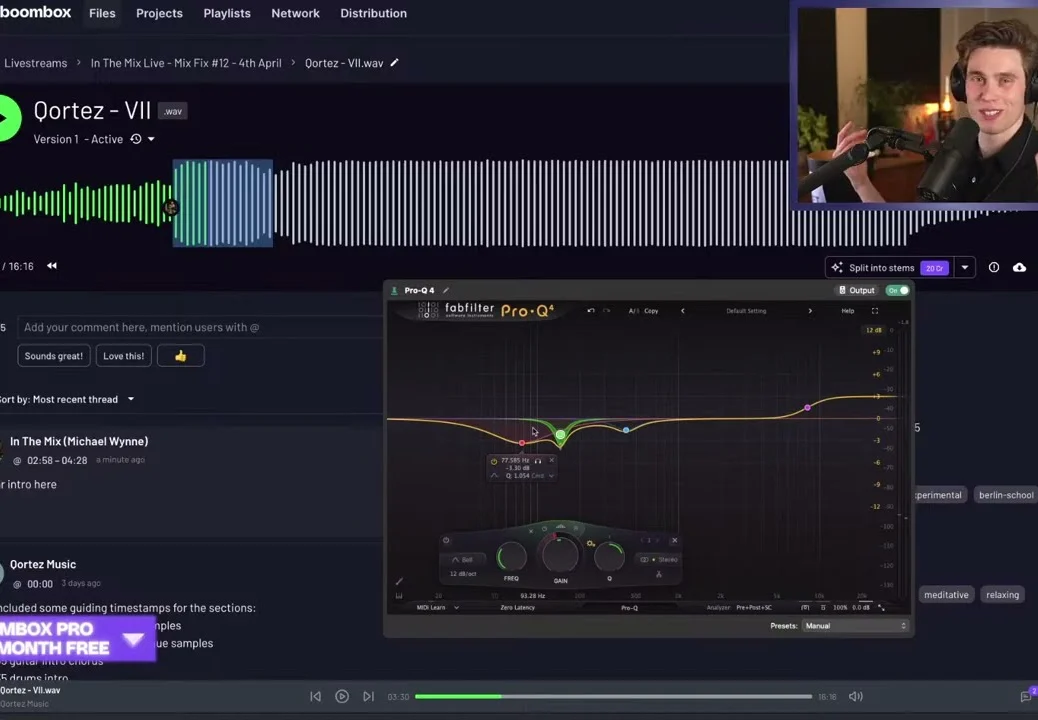The image size is (1038, 720).
Task: Insert the Sounds great! quick comment
Action: (x=54, y=355)
